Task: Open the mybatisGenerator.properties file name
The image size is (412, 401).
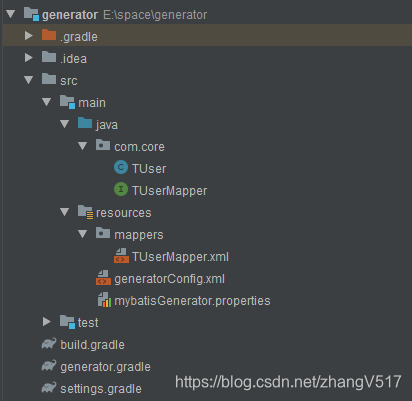Action: [x=192, y=301]
